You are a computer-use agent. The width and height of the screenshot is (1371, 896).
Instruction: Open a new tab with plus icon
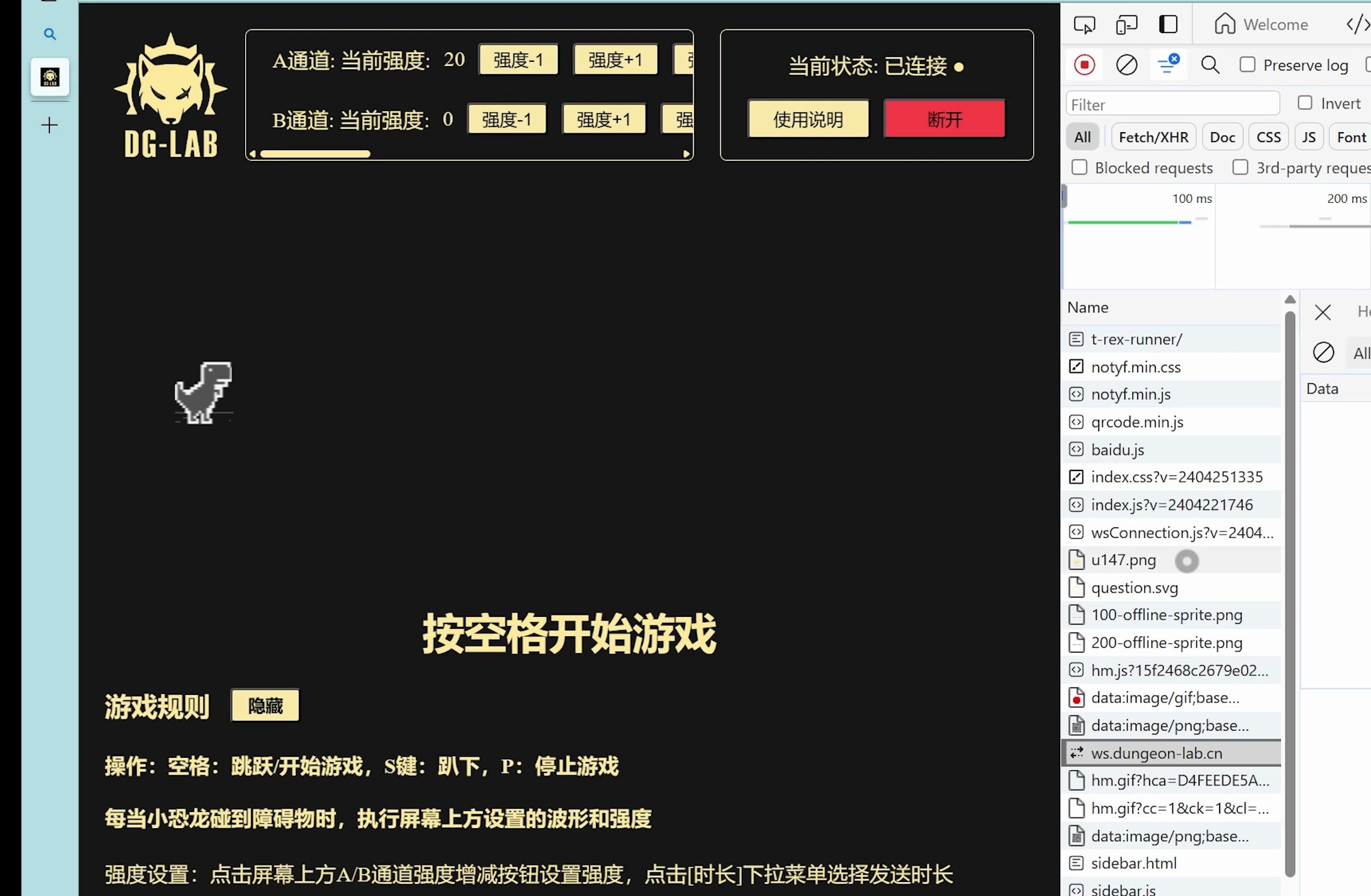click(x=49, y=125)
